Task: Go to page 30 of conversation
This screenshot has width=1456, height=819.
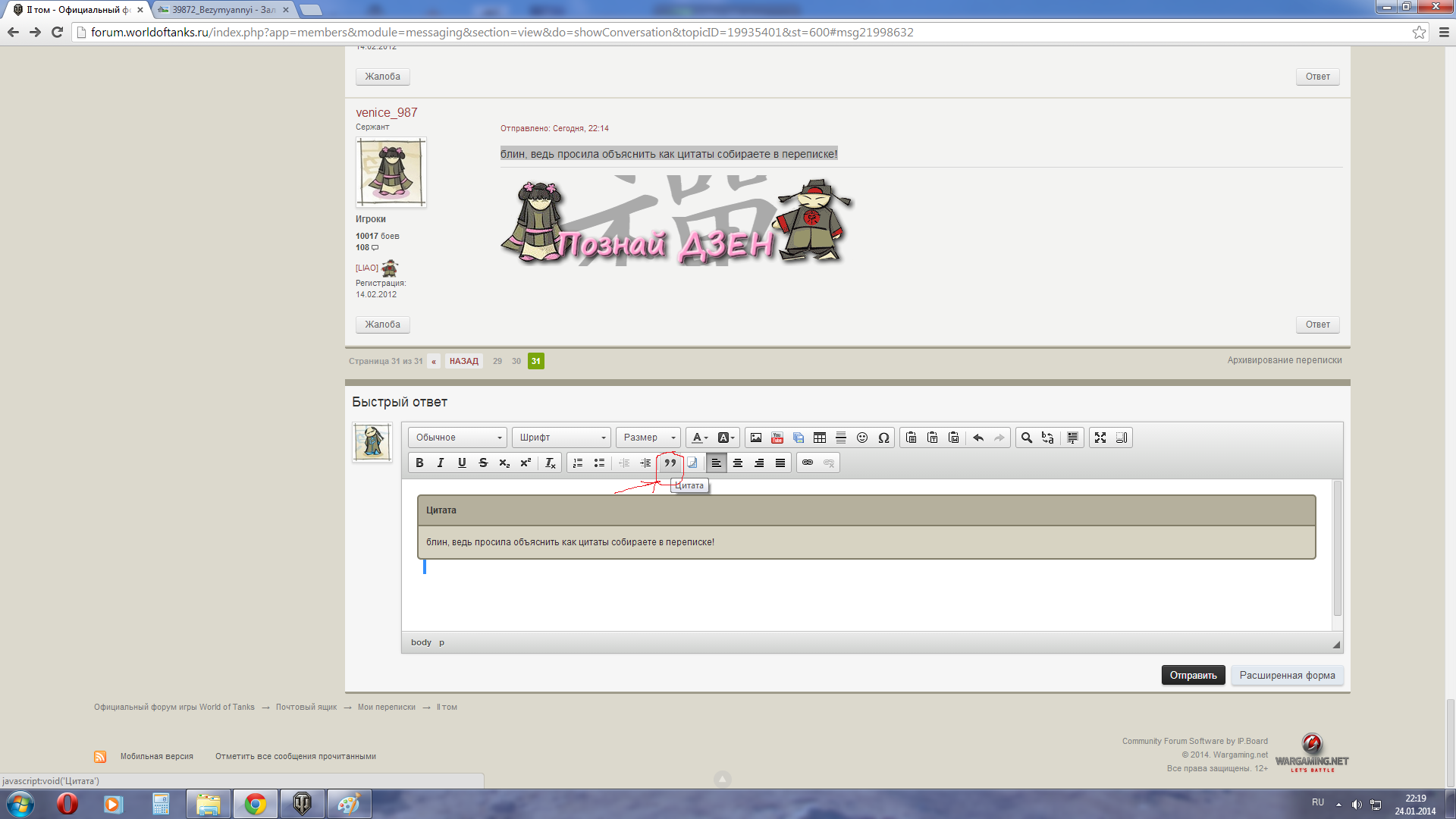Action: 516,361
